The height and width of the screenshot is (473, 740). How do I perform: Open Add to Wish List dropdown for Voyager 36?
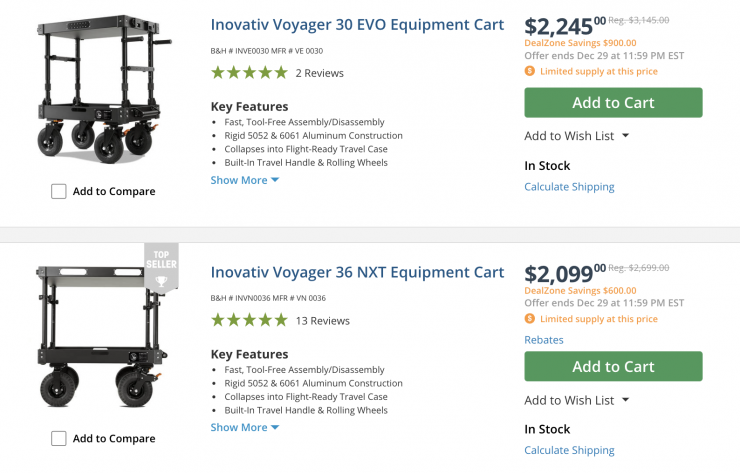(577, 400)
